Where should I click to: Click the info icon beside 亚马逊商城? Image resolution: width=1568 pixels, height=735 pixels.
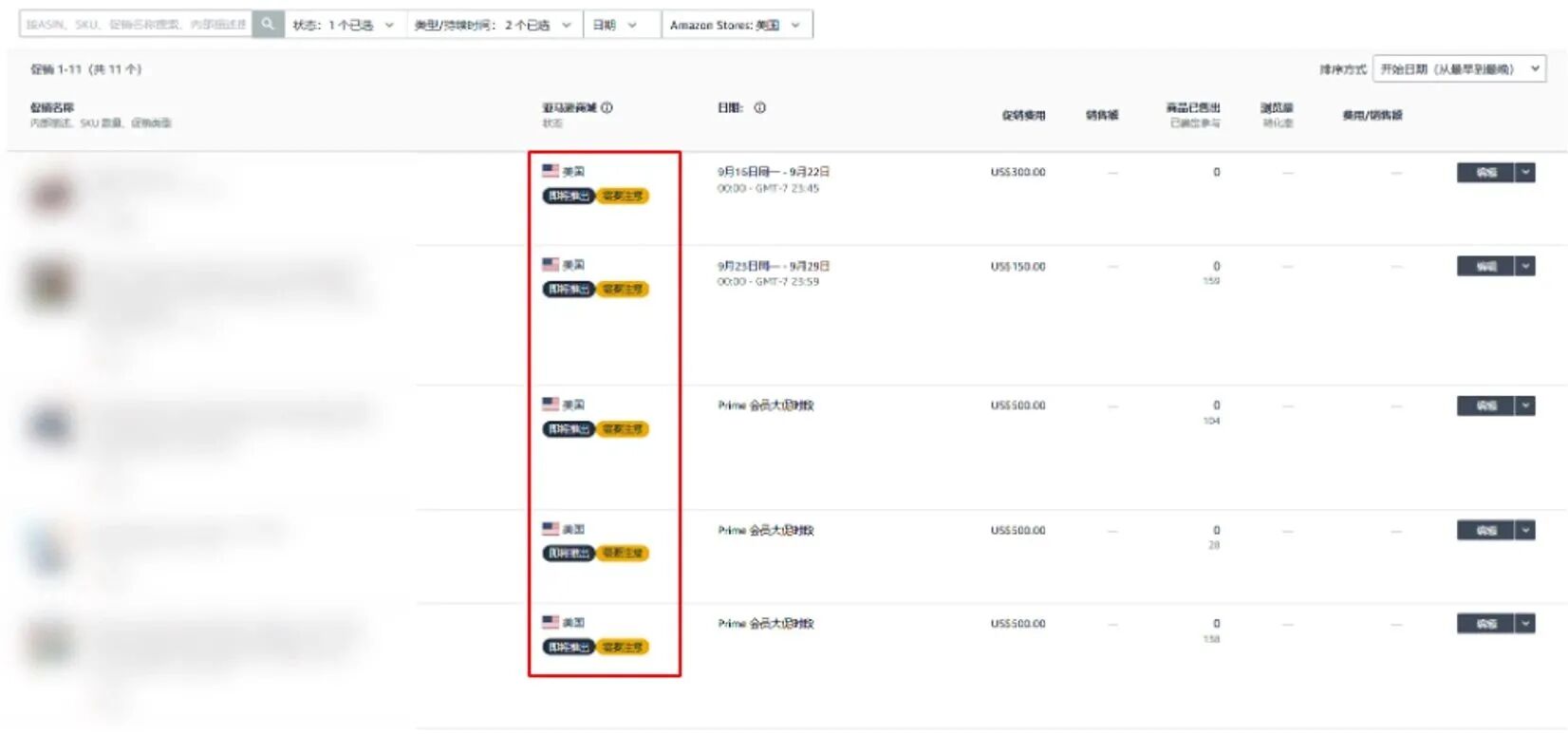[607, 107]
